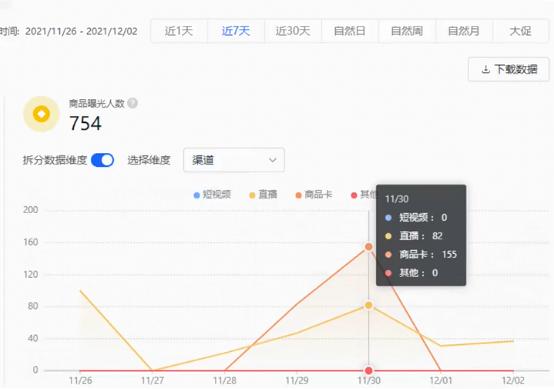Image resolution: width=554 pixels, height=389 pixels.
Task: Click the 754 exposure count value
Action: [86, 123]
